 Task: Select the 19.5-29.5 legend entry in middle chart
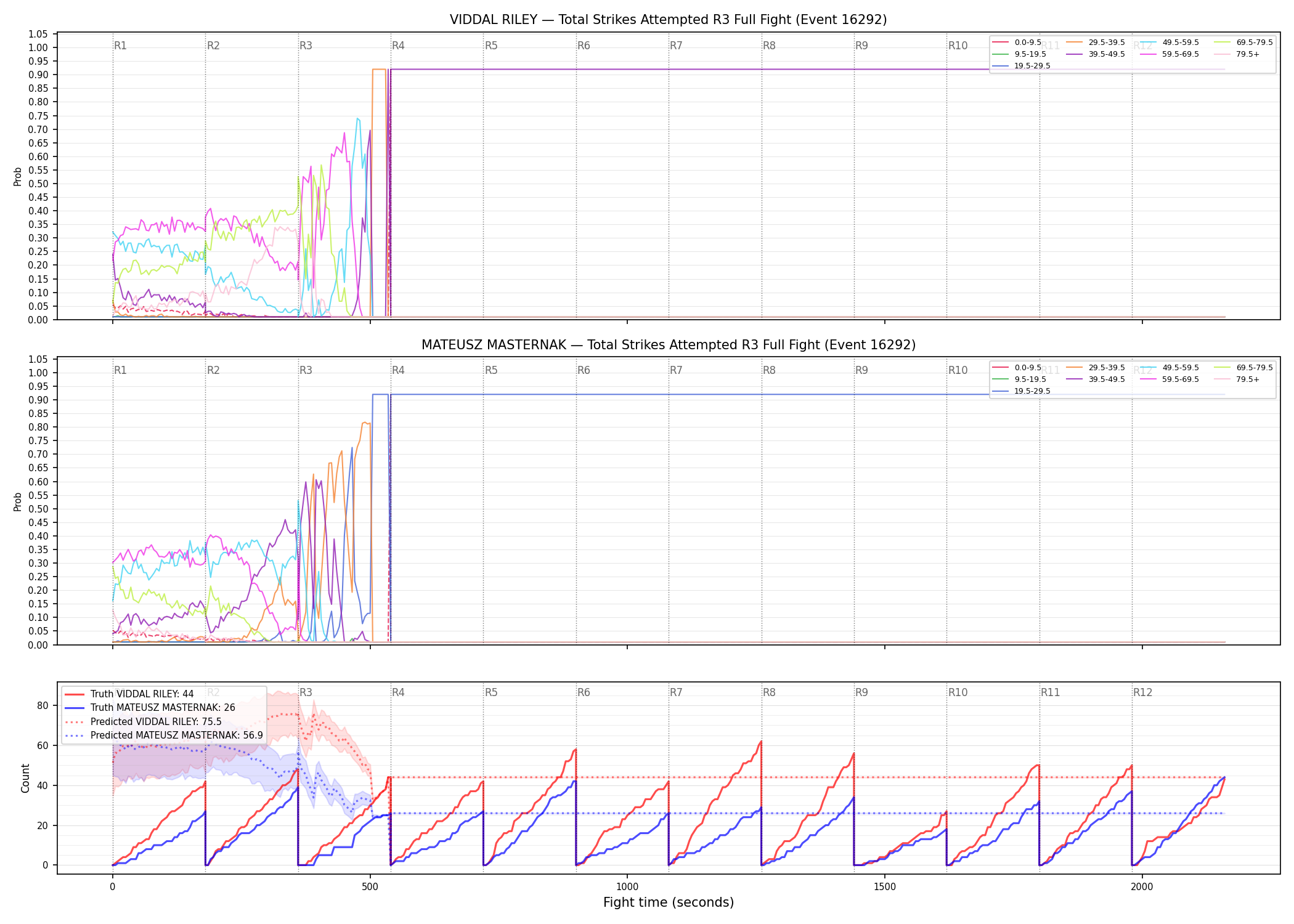point(1022,391)
